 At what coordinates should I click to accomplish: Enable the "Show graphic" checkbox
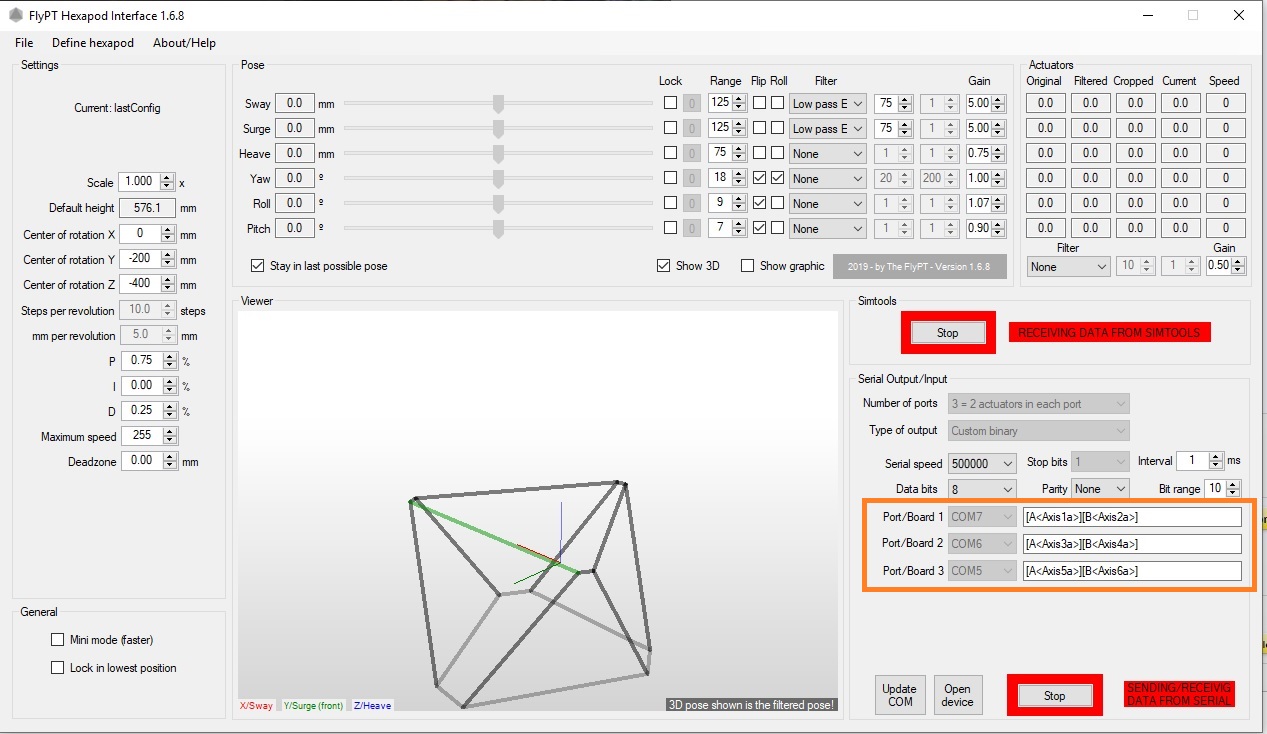click(746, 265)
